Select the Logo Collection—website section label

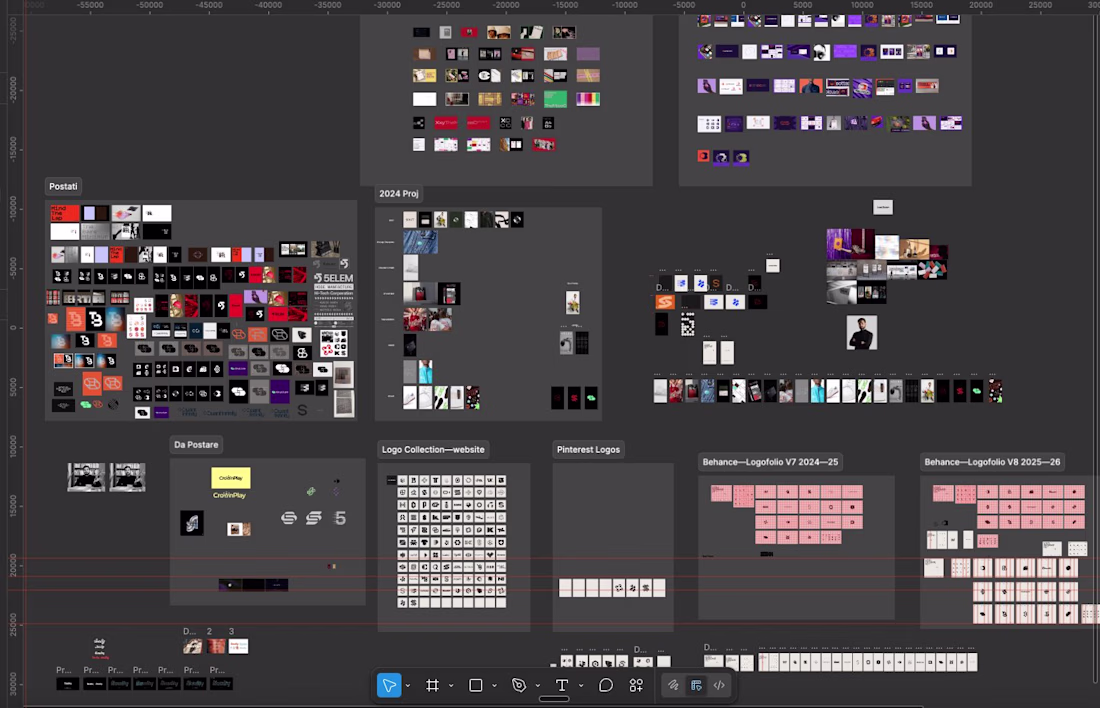point(433,450)
